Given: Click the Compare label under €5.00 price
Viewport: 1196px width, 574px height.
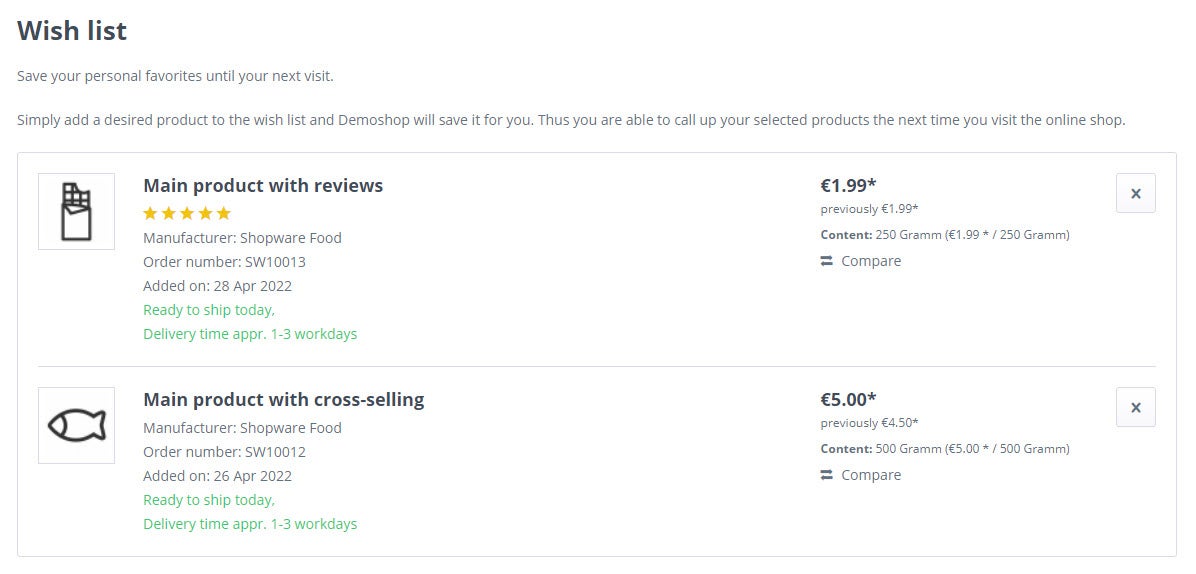Looking at the screenshot, I should 871,475.
